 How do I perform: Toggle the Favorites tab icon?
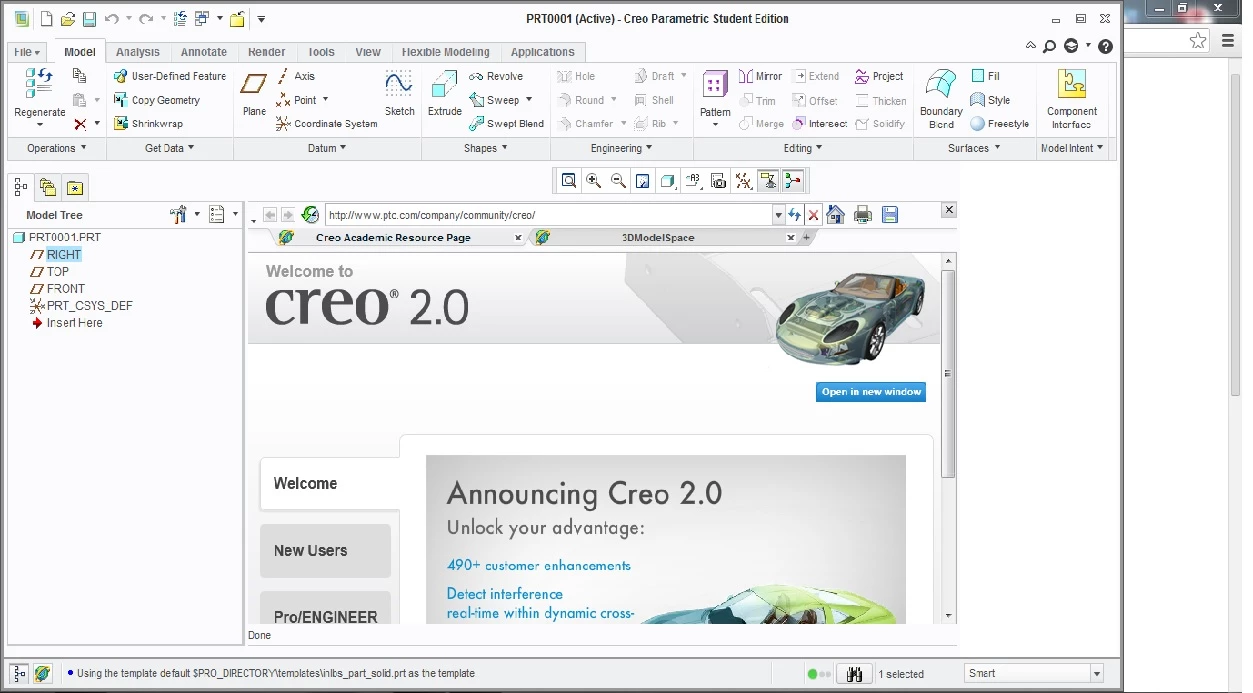click(75, 187)
